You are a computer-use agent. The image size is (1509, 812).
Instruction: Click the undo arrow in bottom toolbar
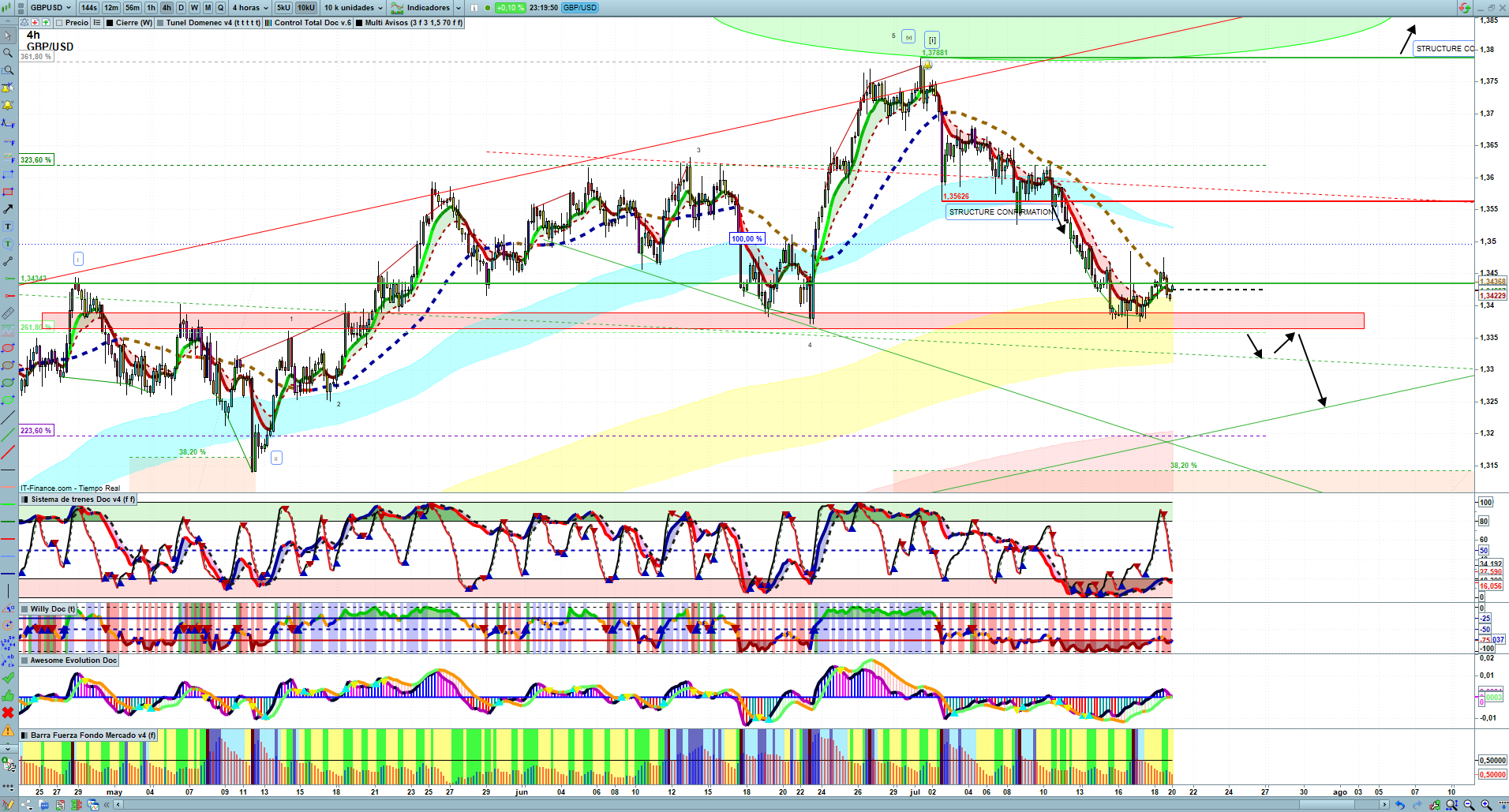pyautogui.click(x=1399, y=805)
